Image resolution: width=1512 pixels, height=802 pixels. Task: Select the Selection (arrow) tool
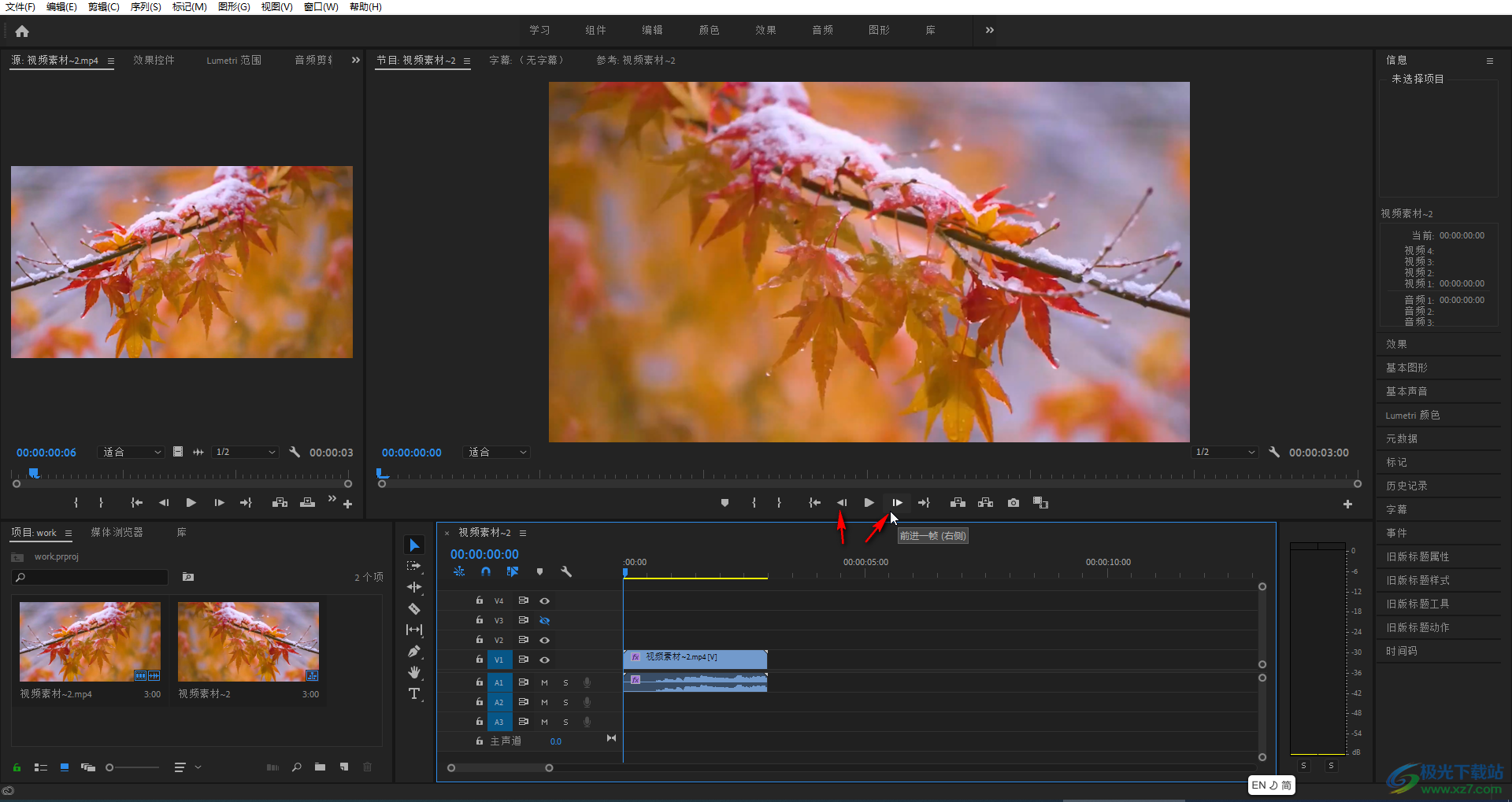[x=414, y=545]
